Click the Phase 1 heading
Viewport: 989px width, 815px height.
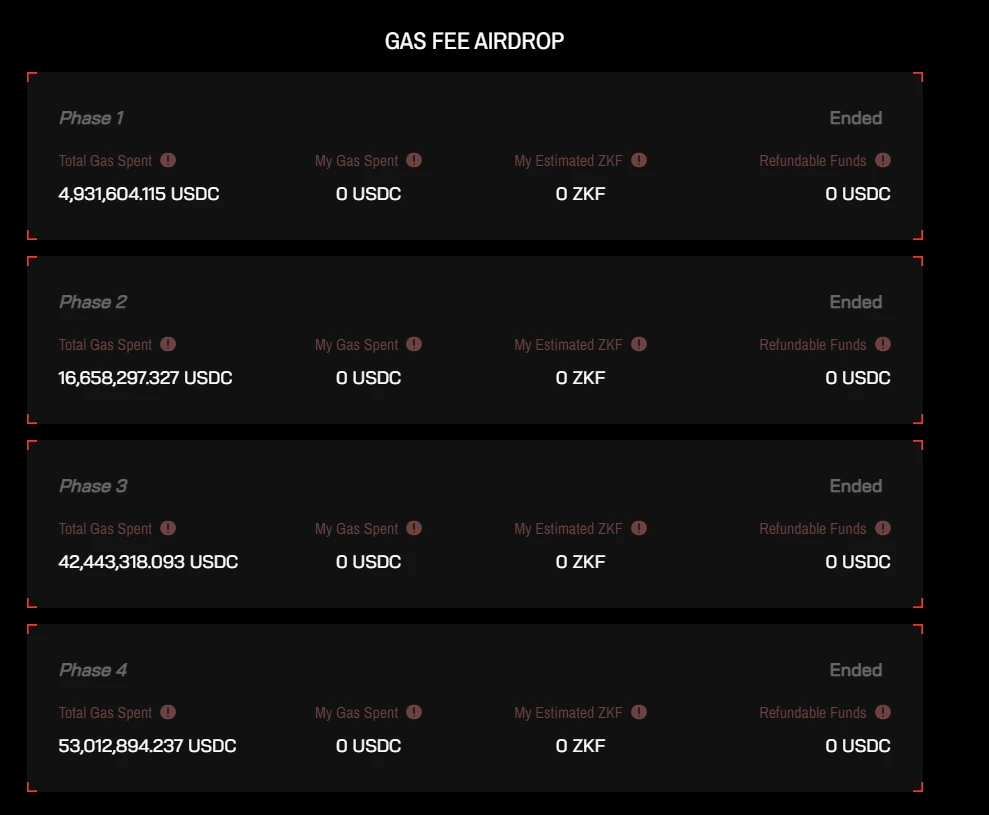pos(91,118)
